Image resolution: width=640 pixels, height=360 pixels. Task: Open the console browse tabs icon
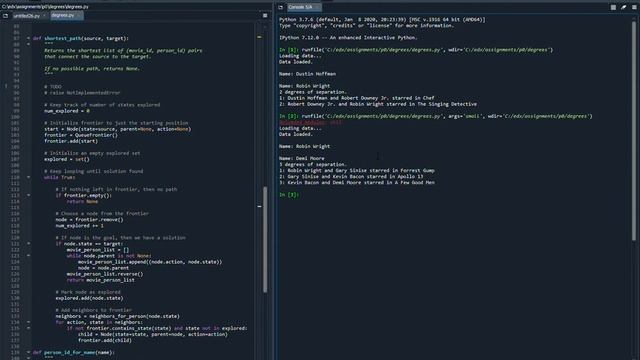[x=280, y=7]
